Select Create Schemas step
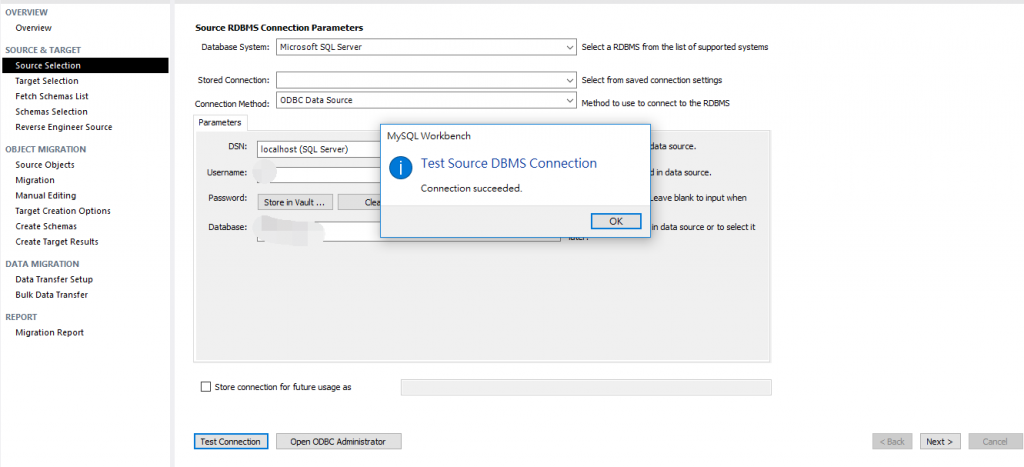This screenshot has width=1024, height=467. point(46,226)
